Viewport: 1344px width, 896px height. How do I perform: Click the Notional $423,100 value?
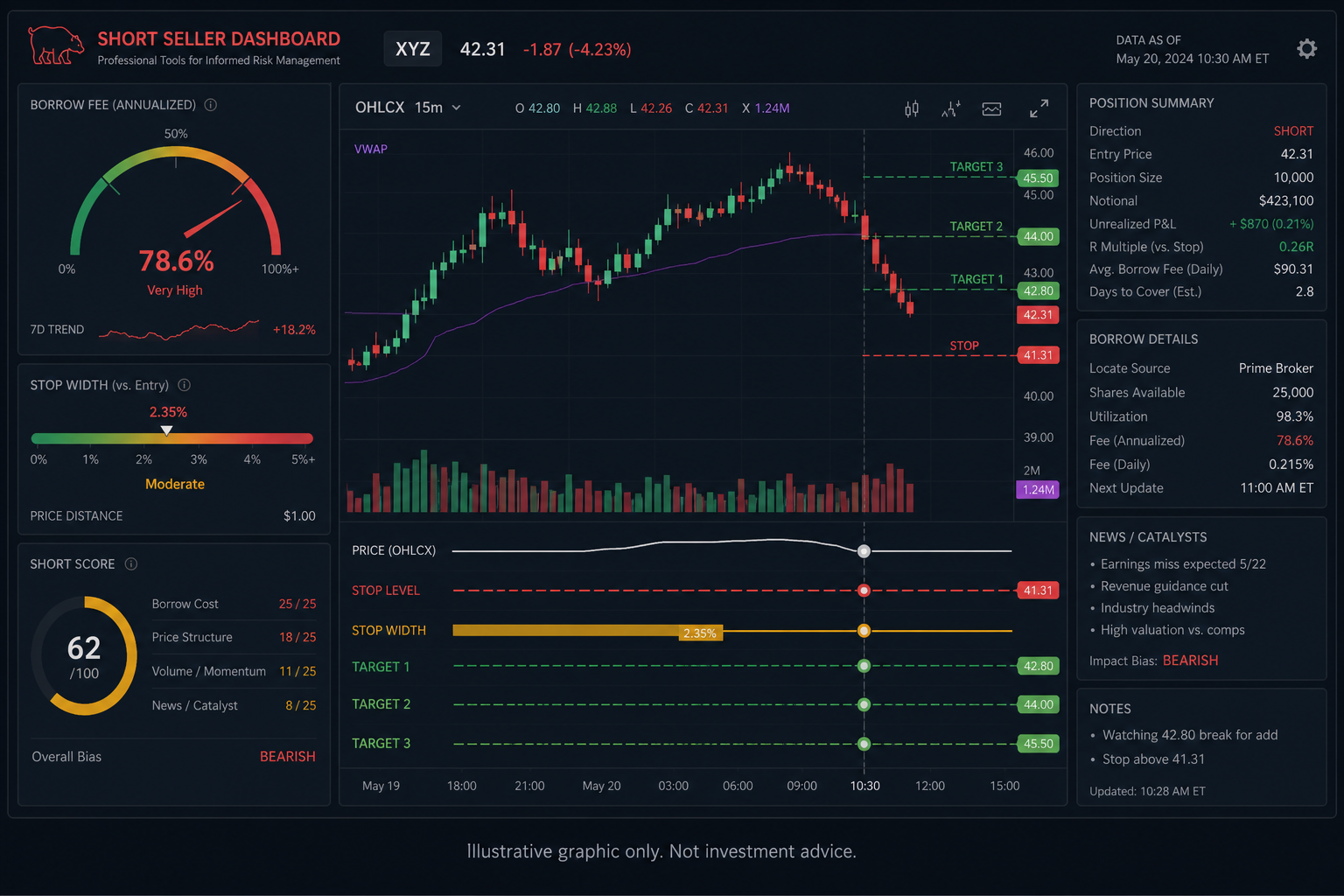[x=1286, y=200]
